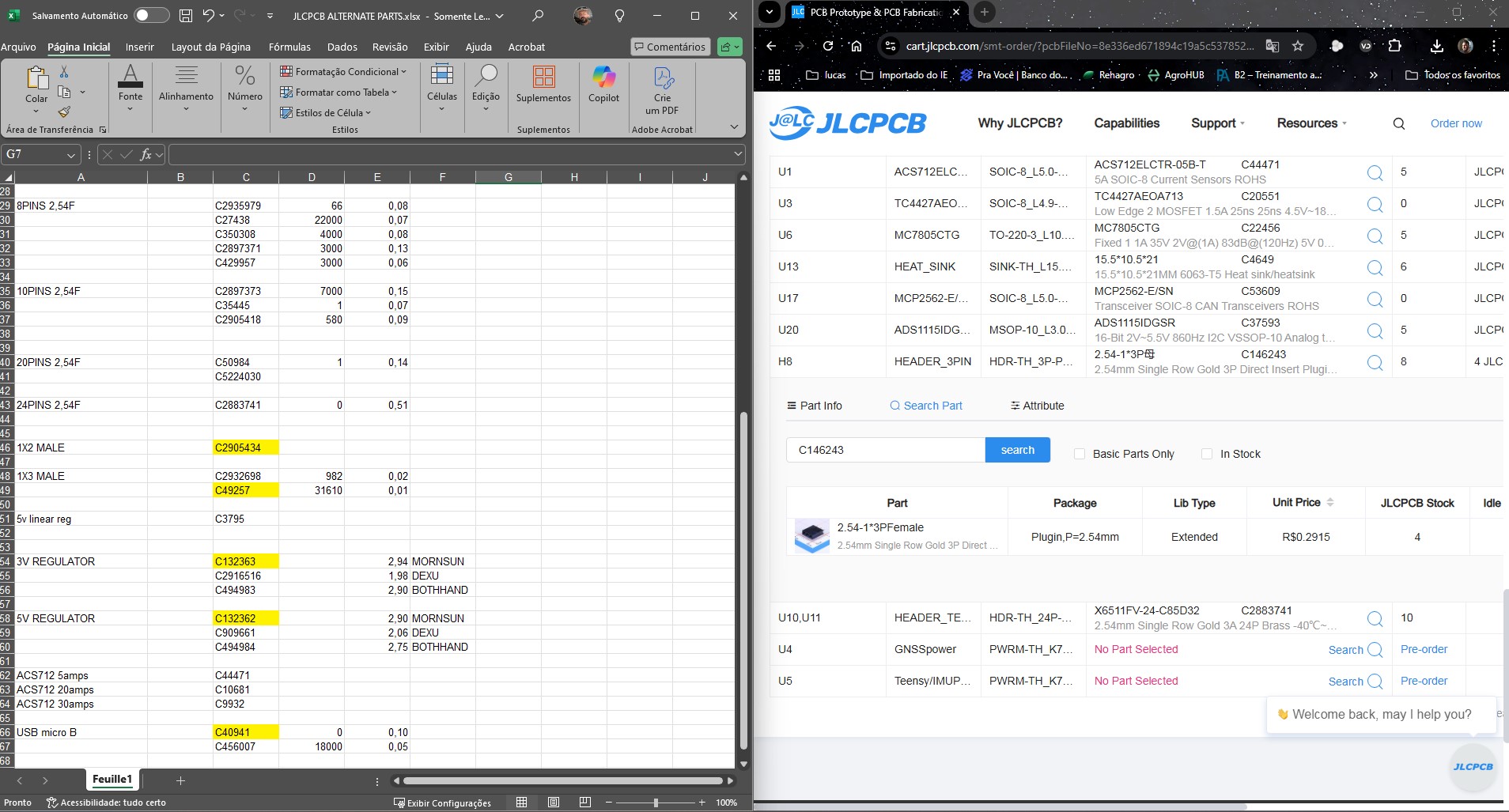Screen dimensions: 1509x812
Task: Switch to the Attribute tab
Action: coord(1037,406)
